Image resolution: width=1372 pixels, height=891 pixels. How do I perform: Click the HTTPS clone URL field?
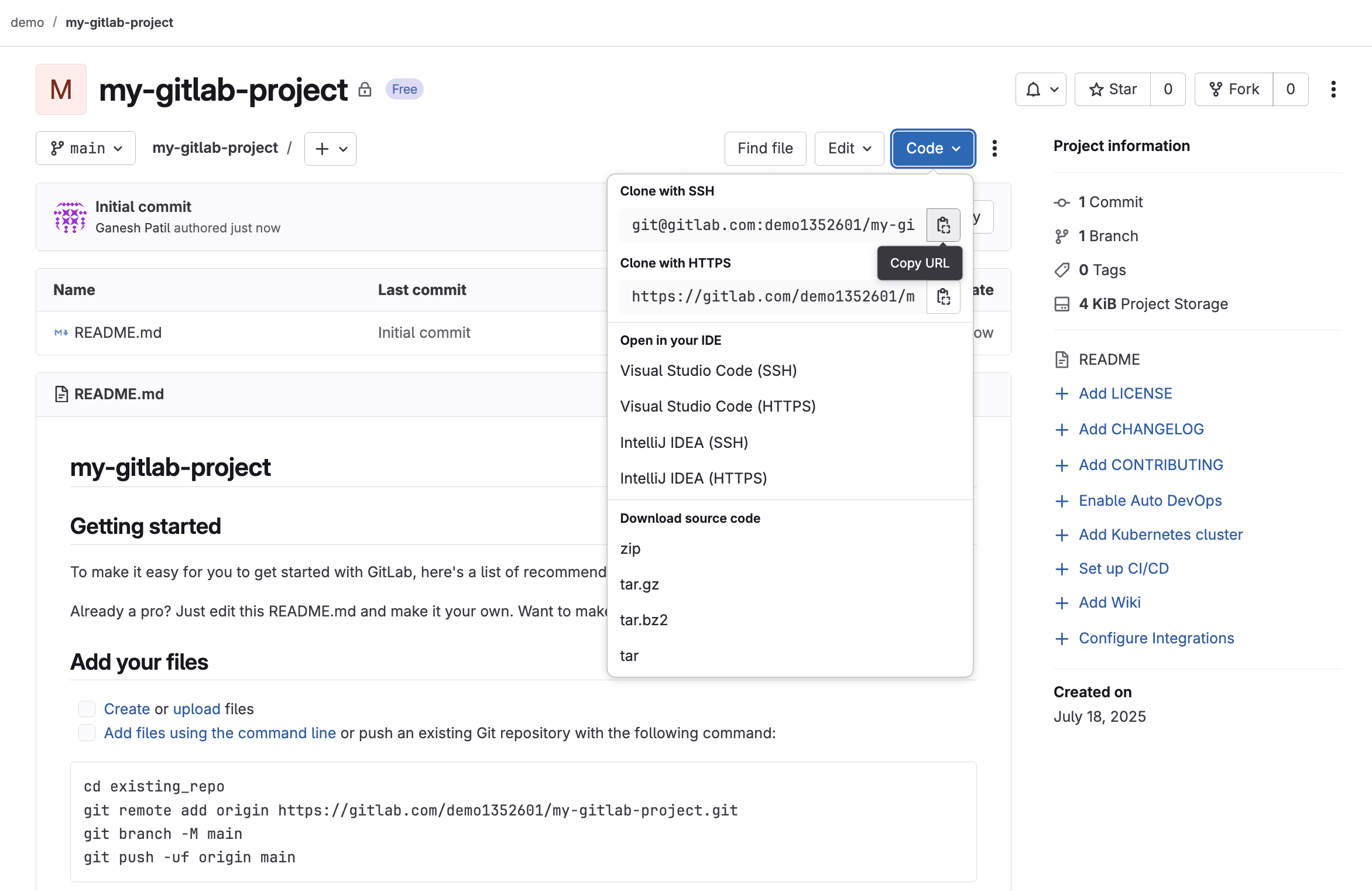pyautogui.click(x=773, y=297)
